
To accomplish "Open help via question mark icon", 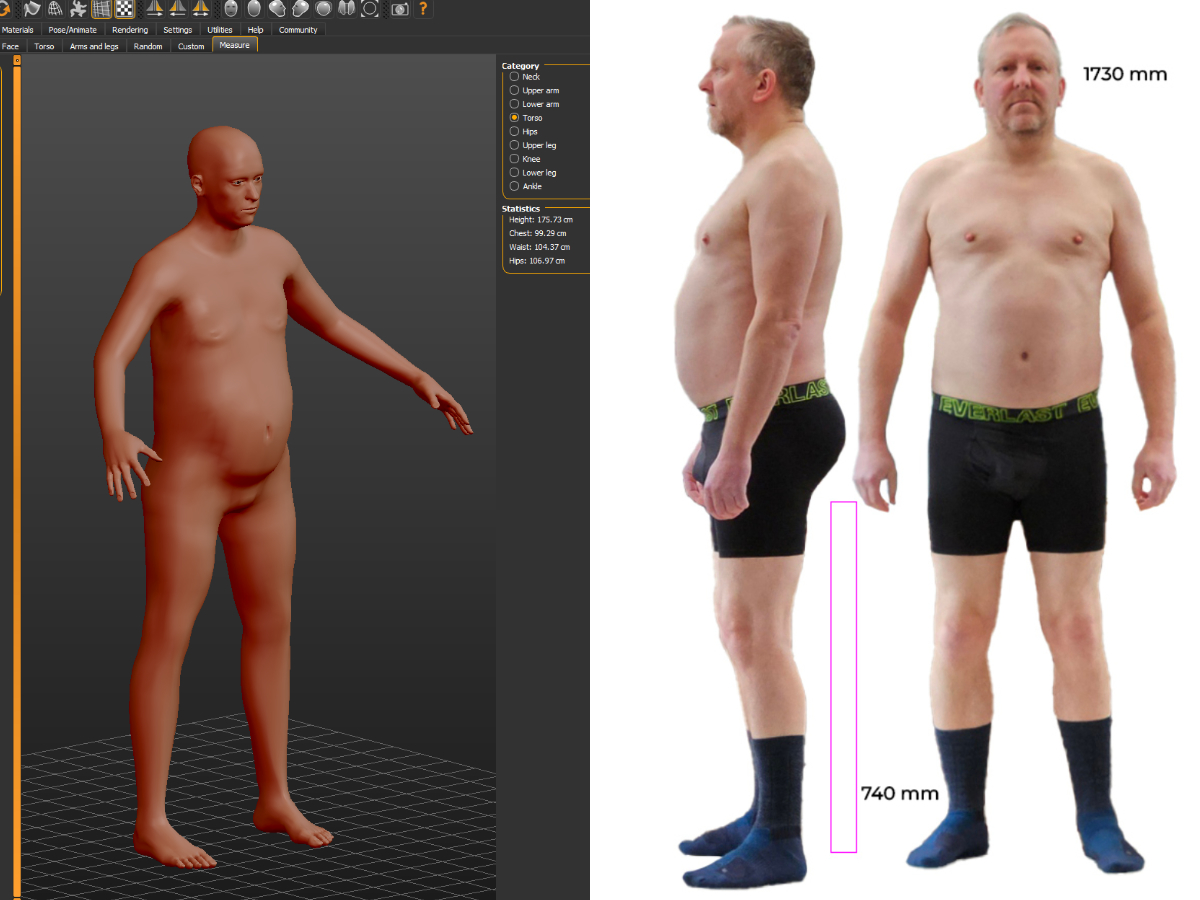I will (x=424, y=9).
